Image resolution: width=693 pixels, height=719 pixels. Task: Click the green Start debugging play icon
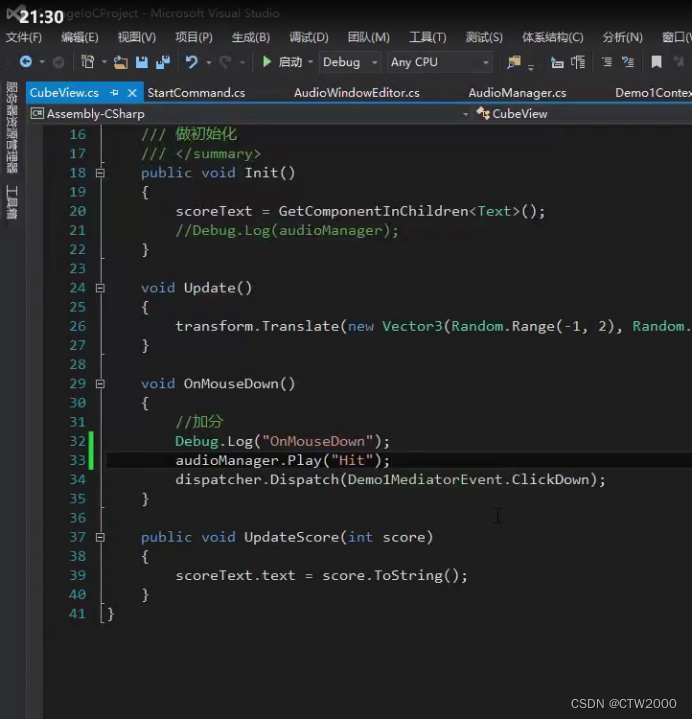[266, 61]
